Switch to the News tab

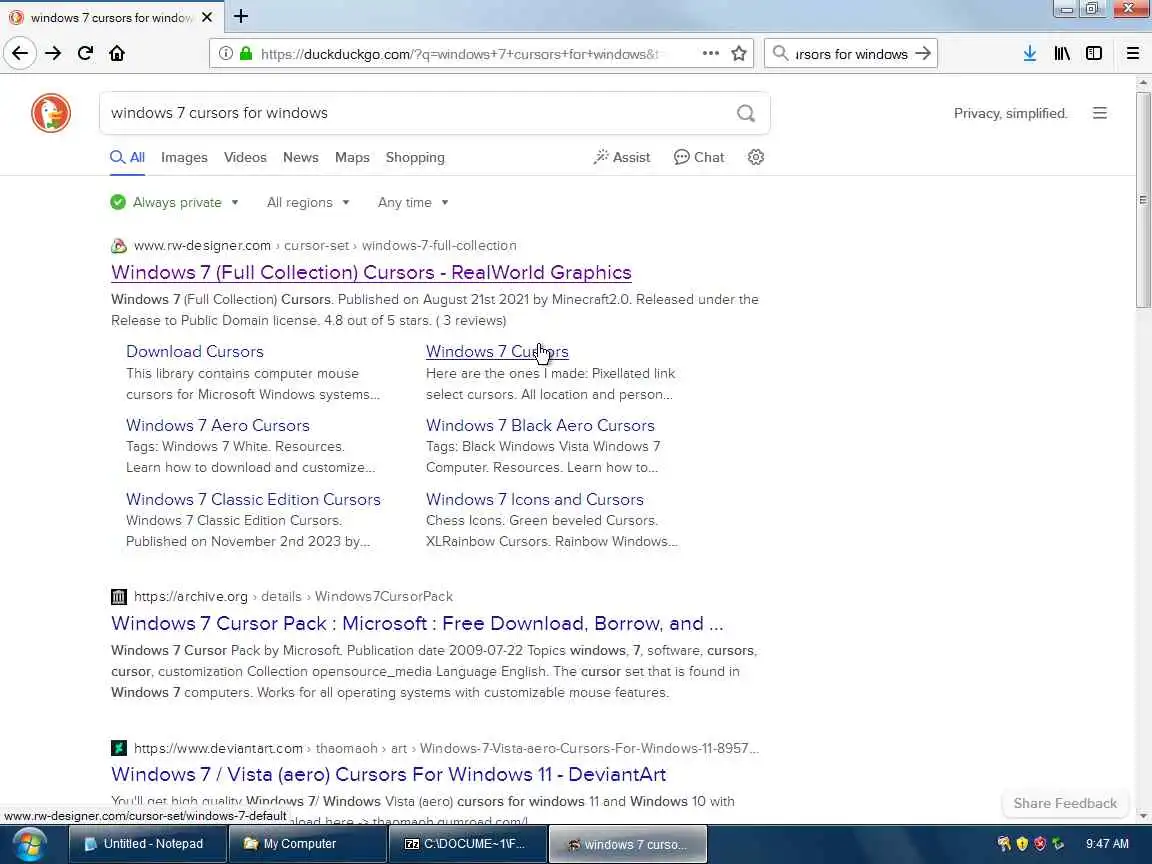click(x=300, y=157)
